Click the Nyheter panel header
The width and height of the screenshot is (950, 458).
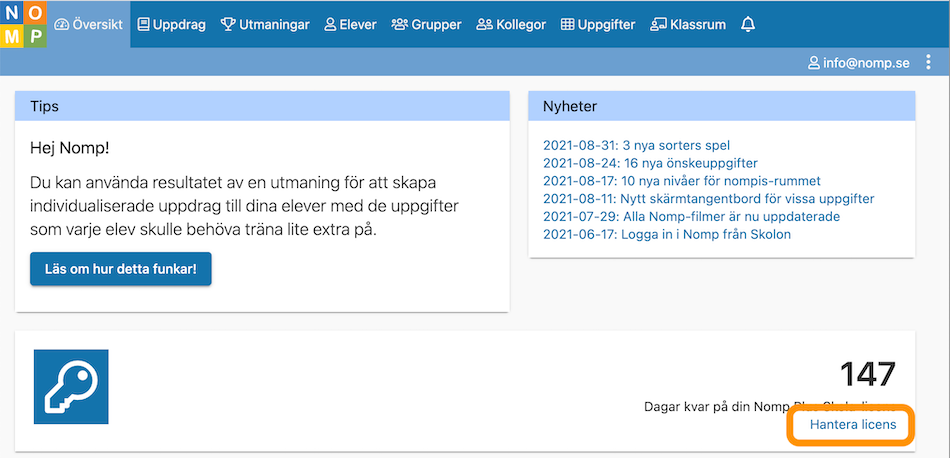point(722,106)
